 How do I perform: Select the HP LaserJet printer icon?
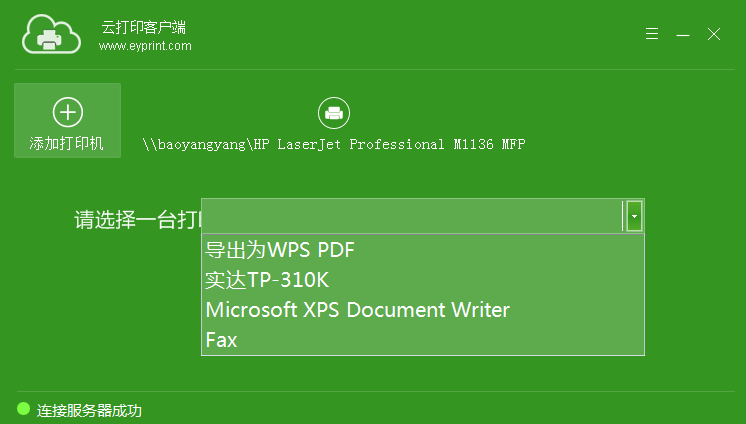[x=333, y=113]
